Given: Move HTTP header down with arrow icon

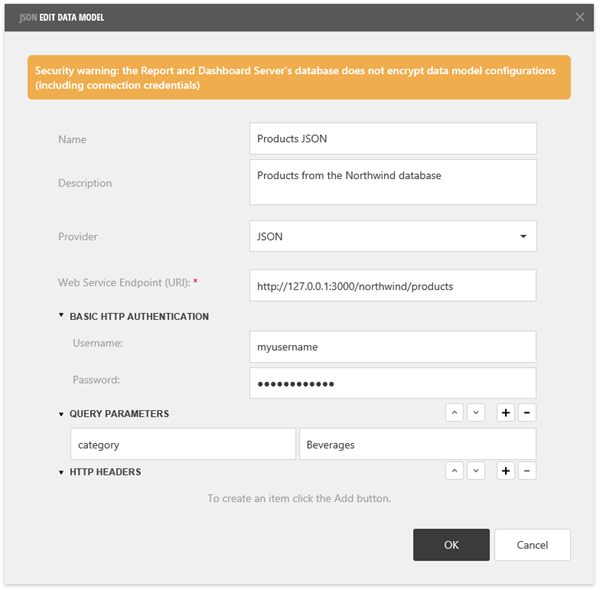Looking at the screenshot, I should point(476,471).
